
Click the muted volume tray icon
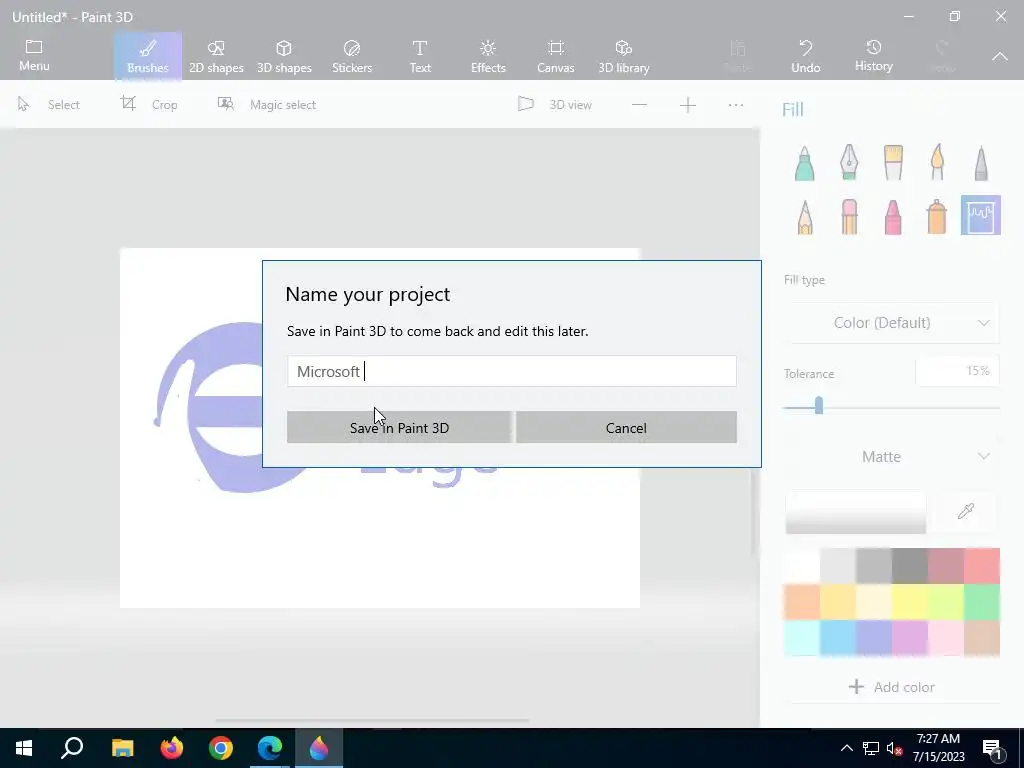(x=894, y=749)
